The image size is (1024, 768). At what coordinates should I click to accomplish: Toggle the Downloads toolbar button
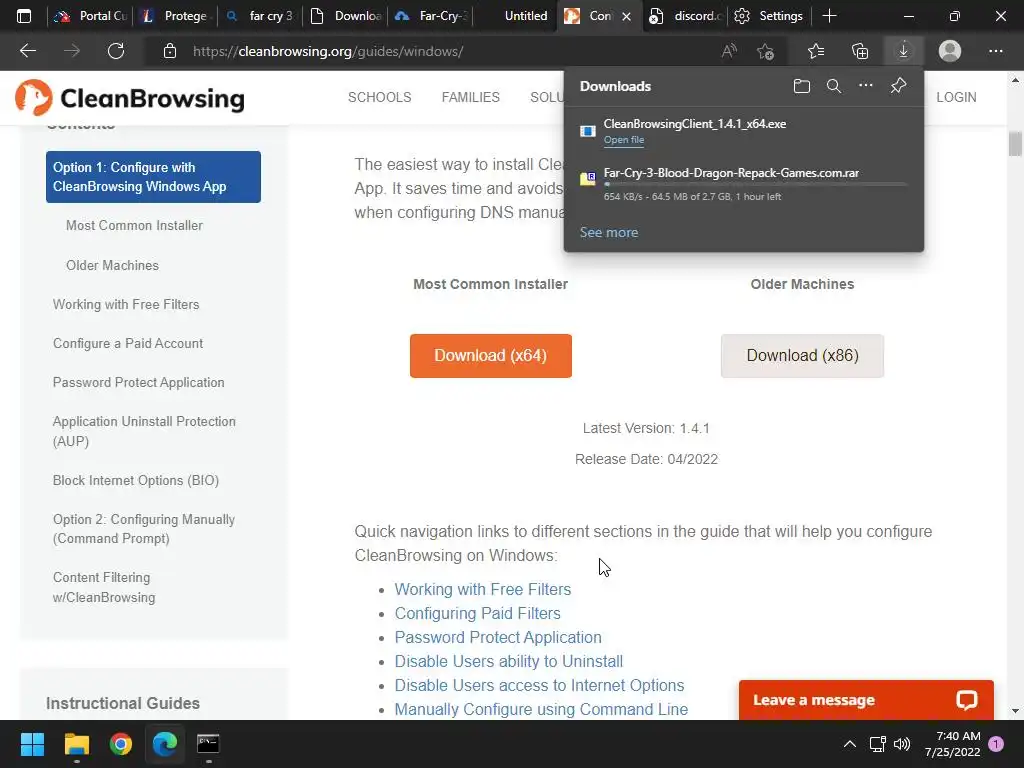point(903,51)
